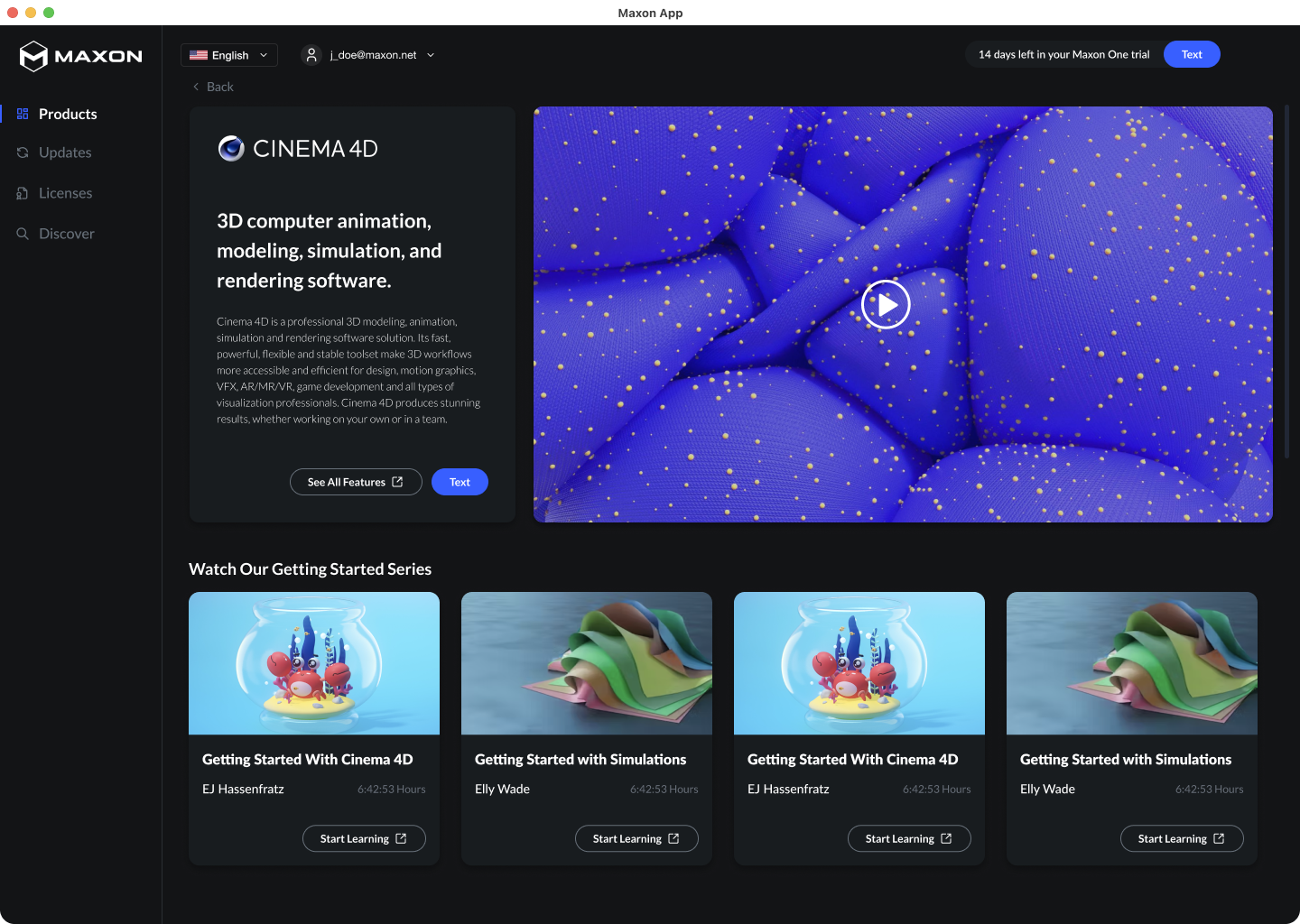
Task: Click the Watch Our Getting Started Series heading
Action: click(x=310, y=569)
